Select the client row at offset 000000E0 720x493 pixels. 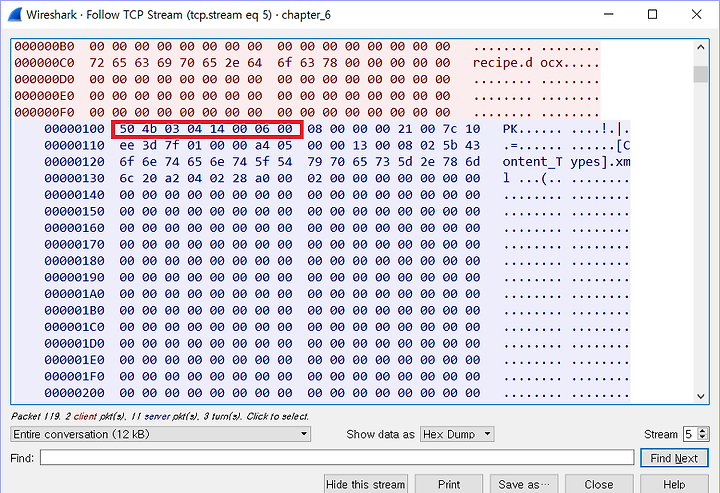point(307,96)
